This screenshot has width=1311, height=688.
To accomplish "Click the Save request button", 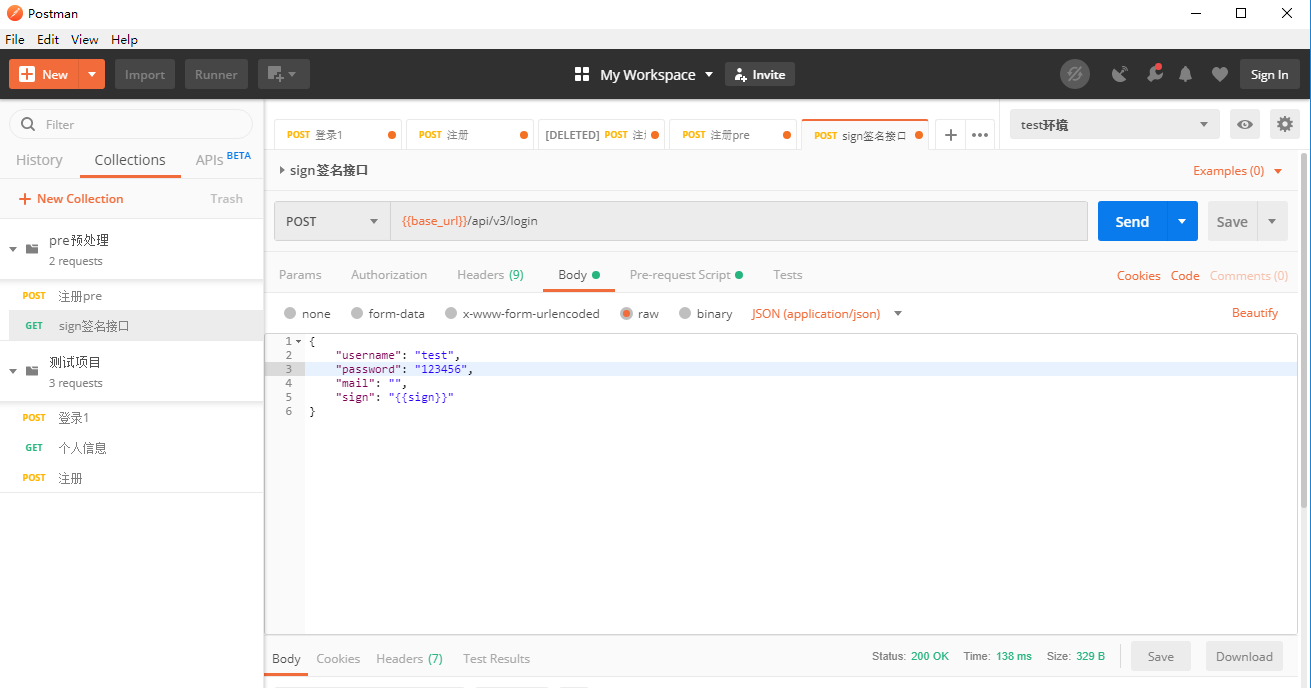I will pos(1232,221).
